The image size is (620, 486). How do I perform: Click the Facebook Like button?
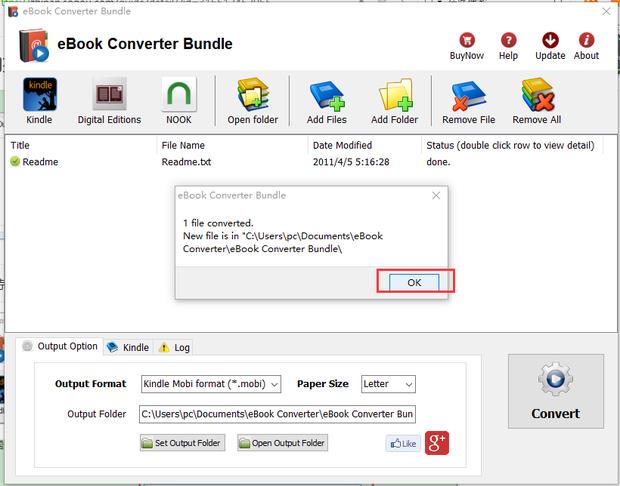tap(403, 443)
